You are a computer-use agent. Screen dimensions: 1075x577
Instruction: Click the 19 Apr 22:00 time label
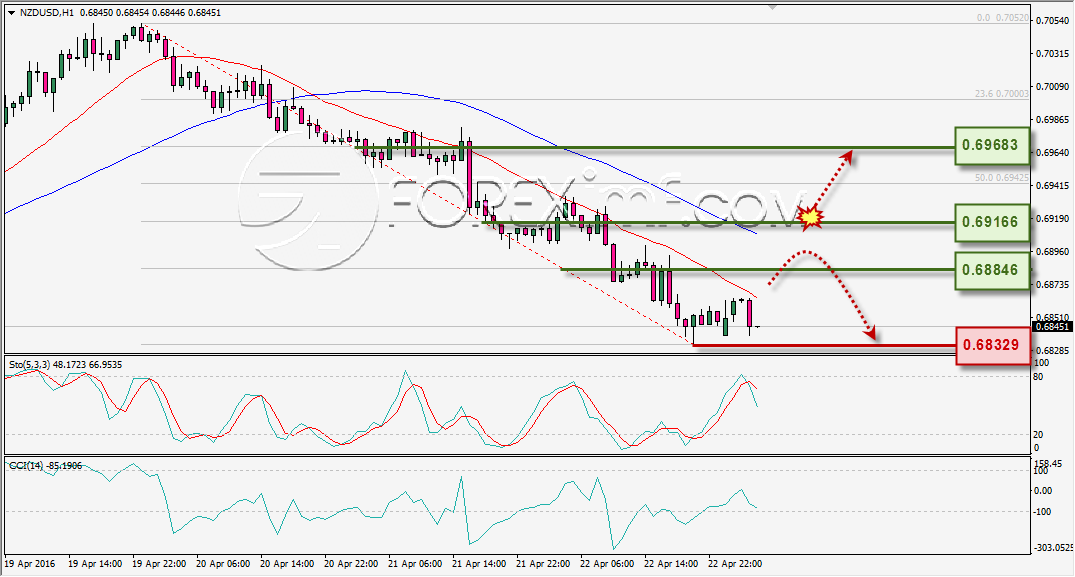click(x=159, y=564)
